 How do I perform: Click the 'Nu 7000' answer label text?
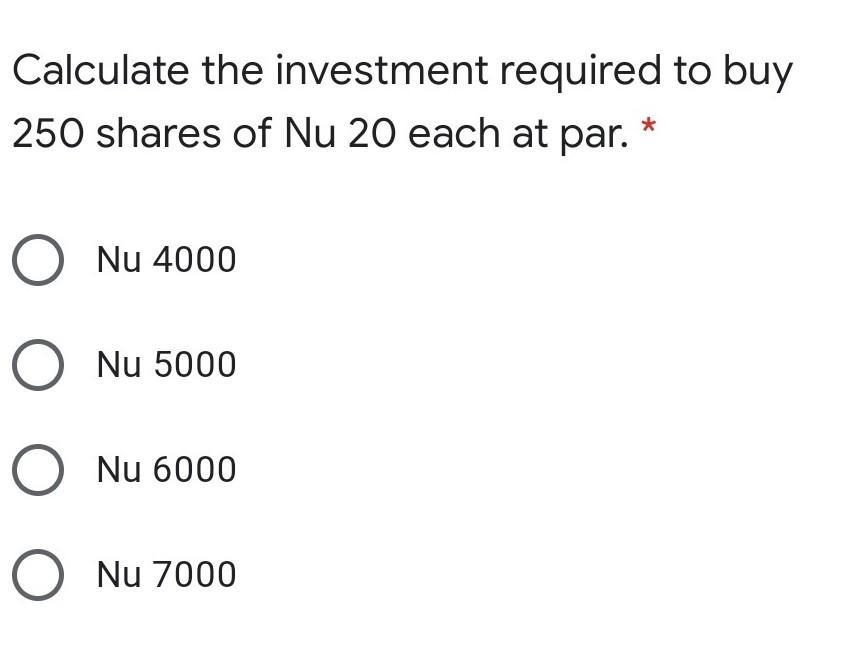167,575
